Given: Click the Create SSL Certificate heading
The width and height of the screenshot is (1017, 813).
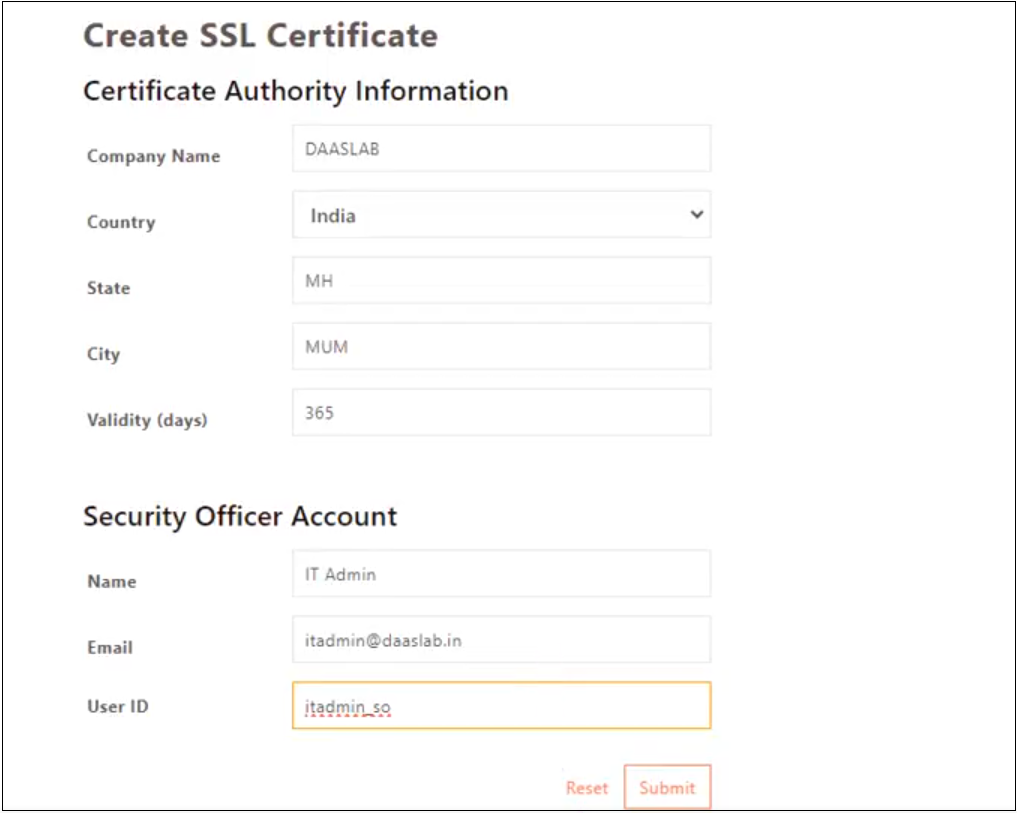Looking at the screenshot, I should (260, 36).
